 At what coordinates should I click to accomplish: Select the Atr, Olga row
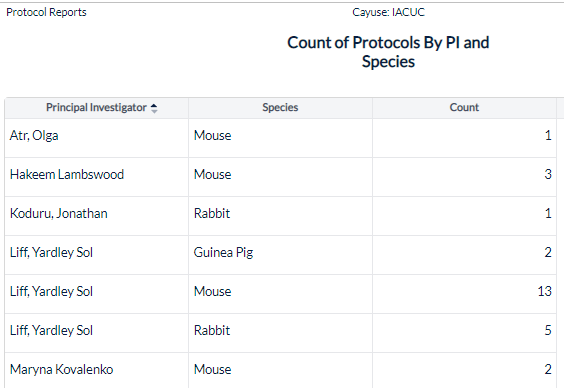pyautogui.click(x=281, y=136)
